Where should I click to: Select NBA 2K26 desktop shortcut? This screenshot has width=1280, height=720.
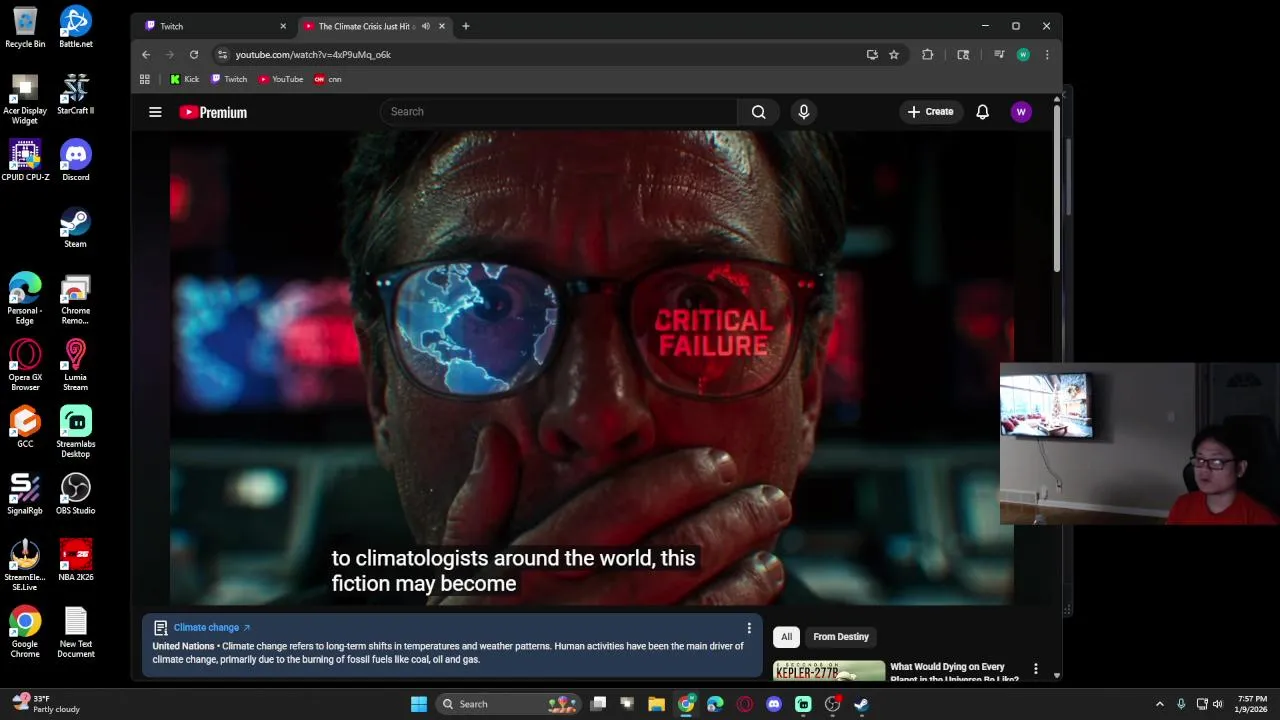tap(76, 561)
